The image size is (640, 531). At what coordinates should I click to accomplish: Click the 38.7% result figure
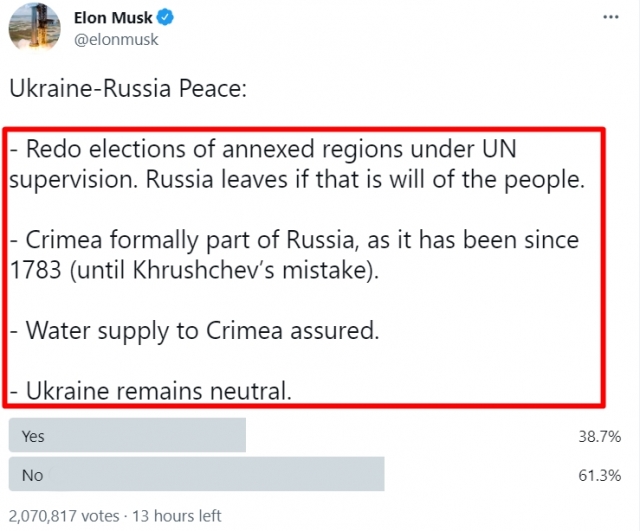pyautogui.click(x=600, y=436)
